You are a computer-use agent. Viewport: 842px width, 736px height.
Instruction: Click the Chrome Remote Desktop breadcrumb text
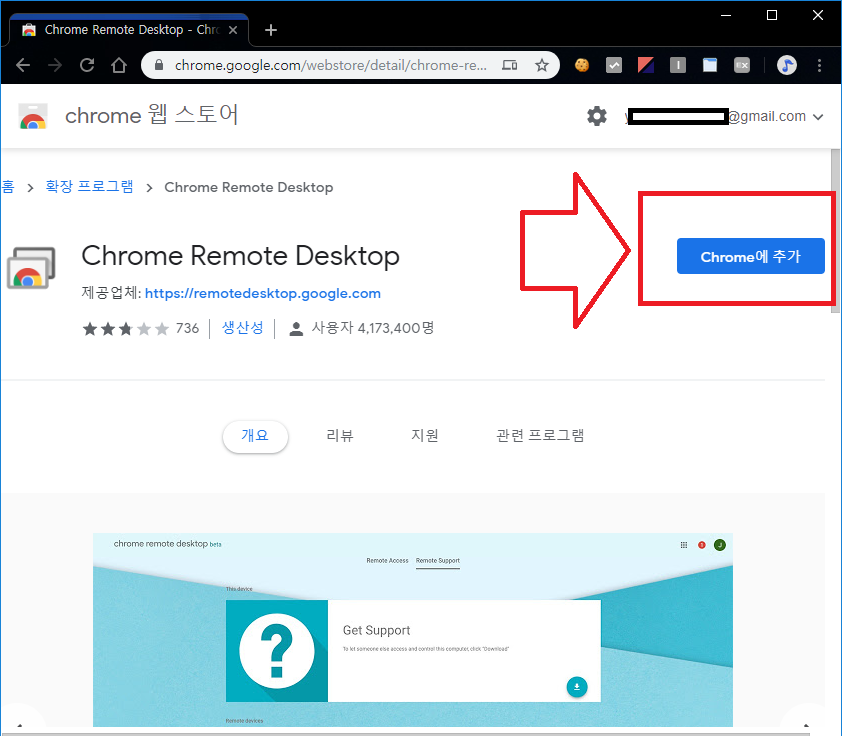[249, 187]
